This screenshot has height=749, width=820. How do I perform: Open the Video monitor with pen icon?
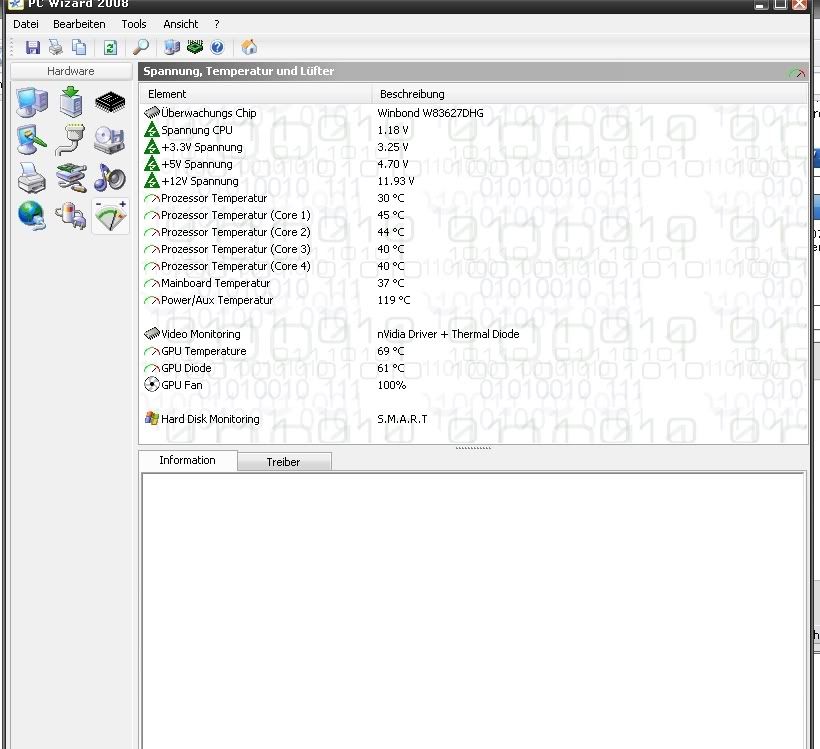[32, 140]
